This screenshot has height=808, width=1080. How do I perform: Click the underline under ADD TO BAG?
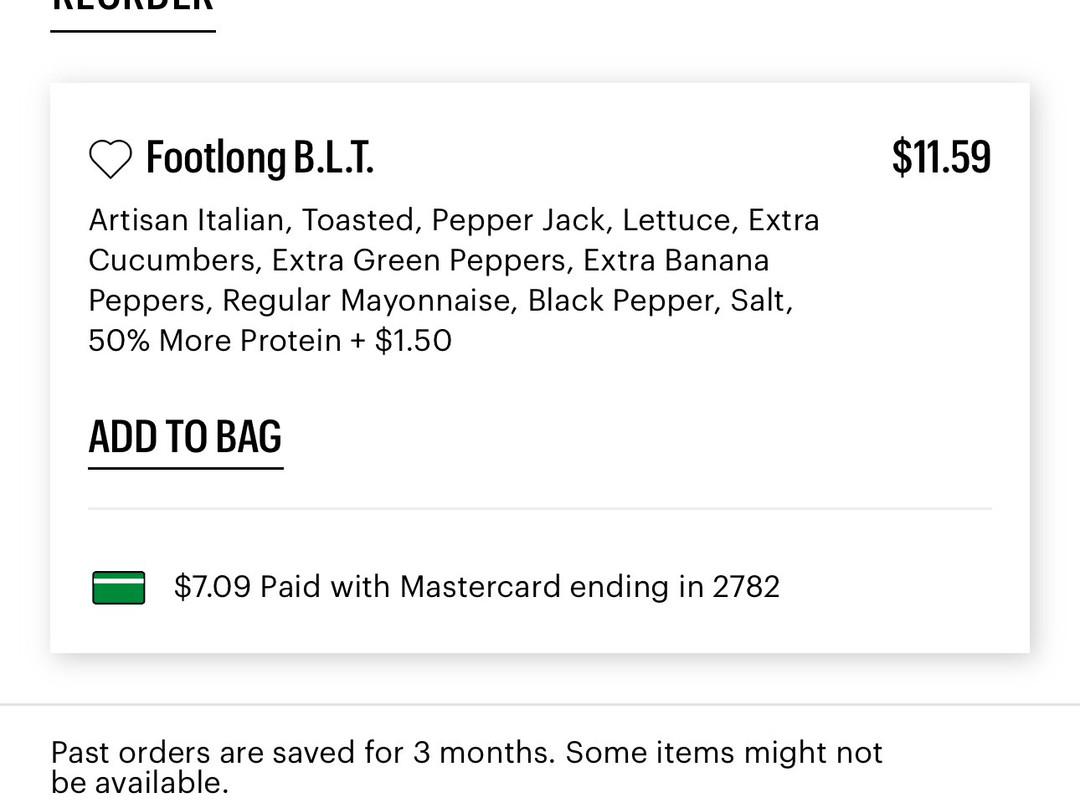186,468
